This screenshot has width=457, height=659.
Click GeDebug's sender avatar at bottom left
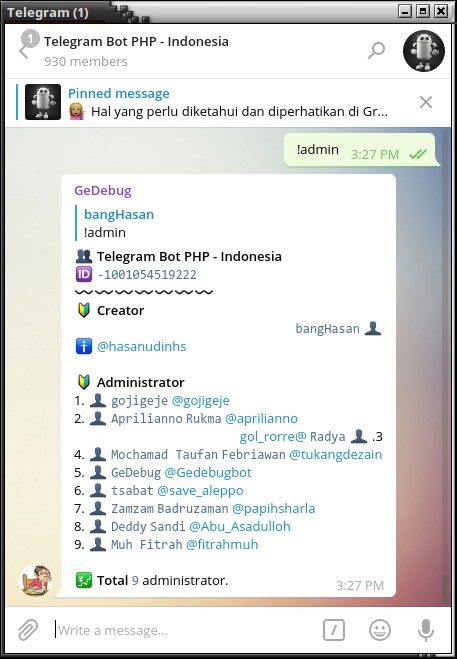(35, 580)
